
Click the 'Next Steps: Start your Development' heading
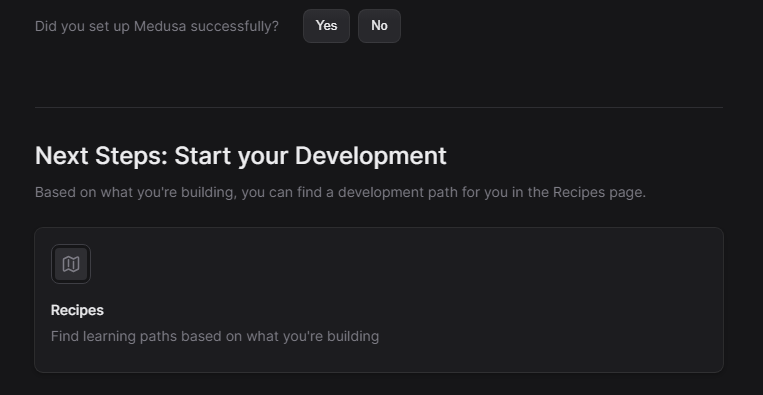(240, 156)
